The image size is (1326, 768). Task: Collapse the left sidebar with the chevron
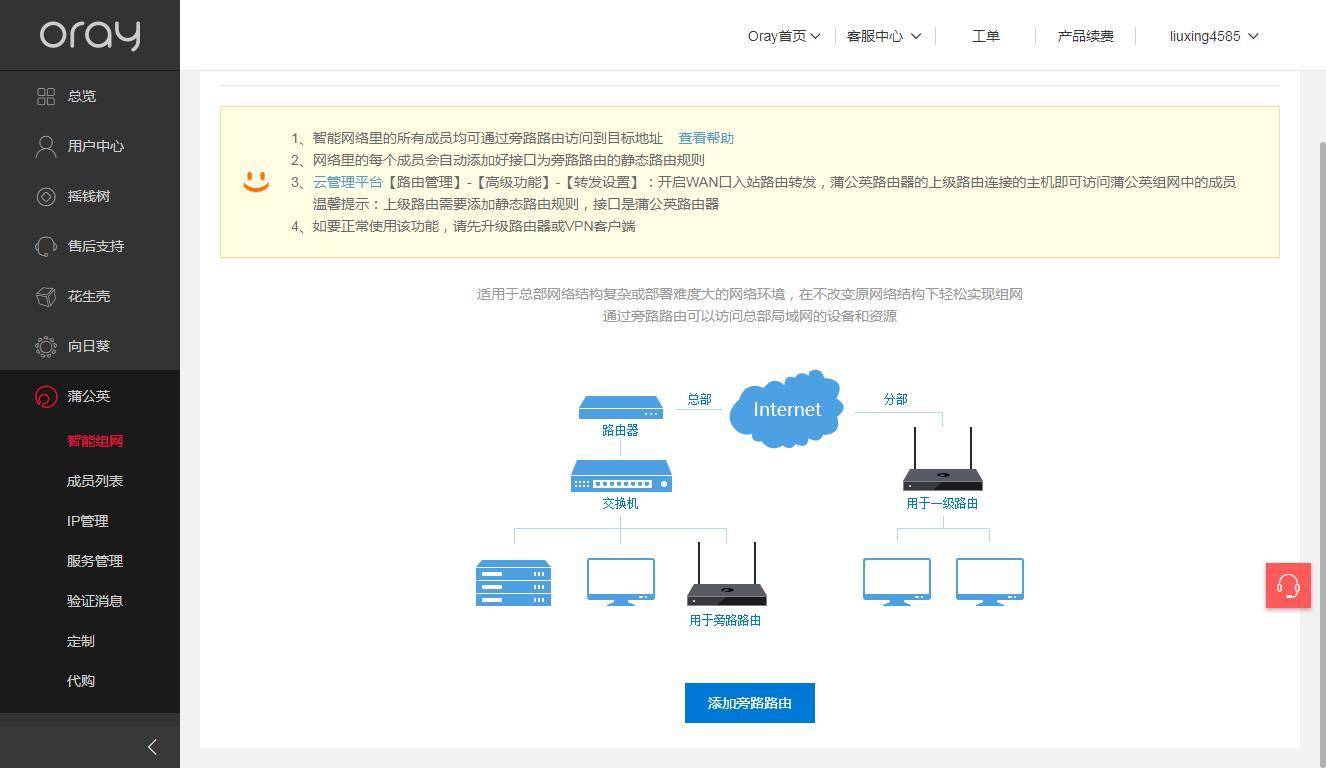(x=152, y=747)
